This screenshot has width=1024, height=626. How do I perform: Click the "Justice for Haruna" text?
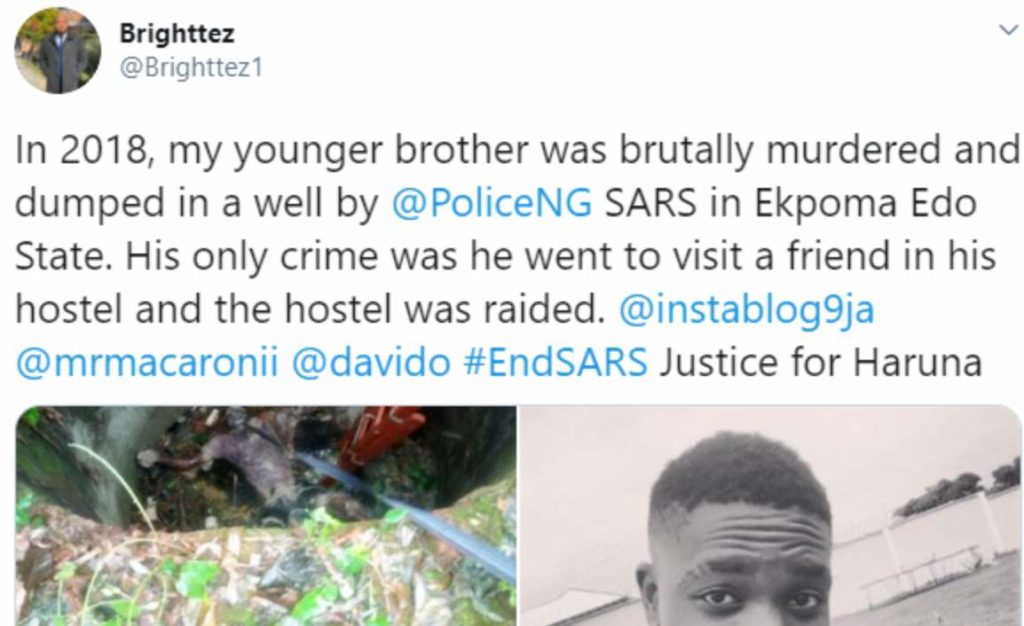click(820, 362)
